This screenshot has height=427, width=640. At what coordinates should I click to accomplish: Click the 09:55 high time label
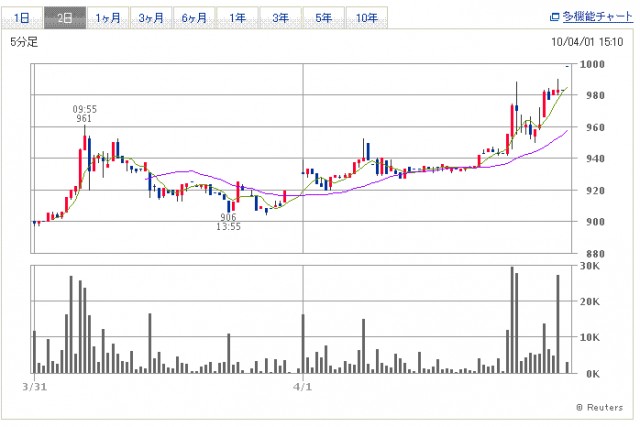tap(84, 109)
